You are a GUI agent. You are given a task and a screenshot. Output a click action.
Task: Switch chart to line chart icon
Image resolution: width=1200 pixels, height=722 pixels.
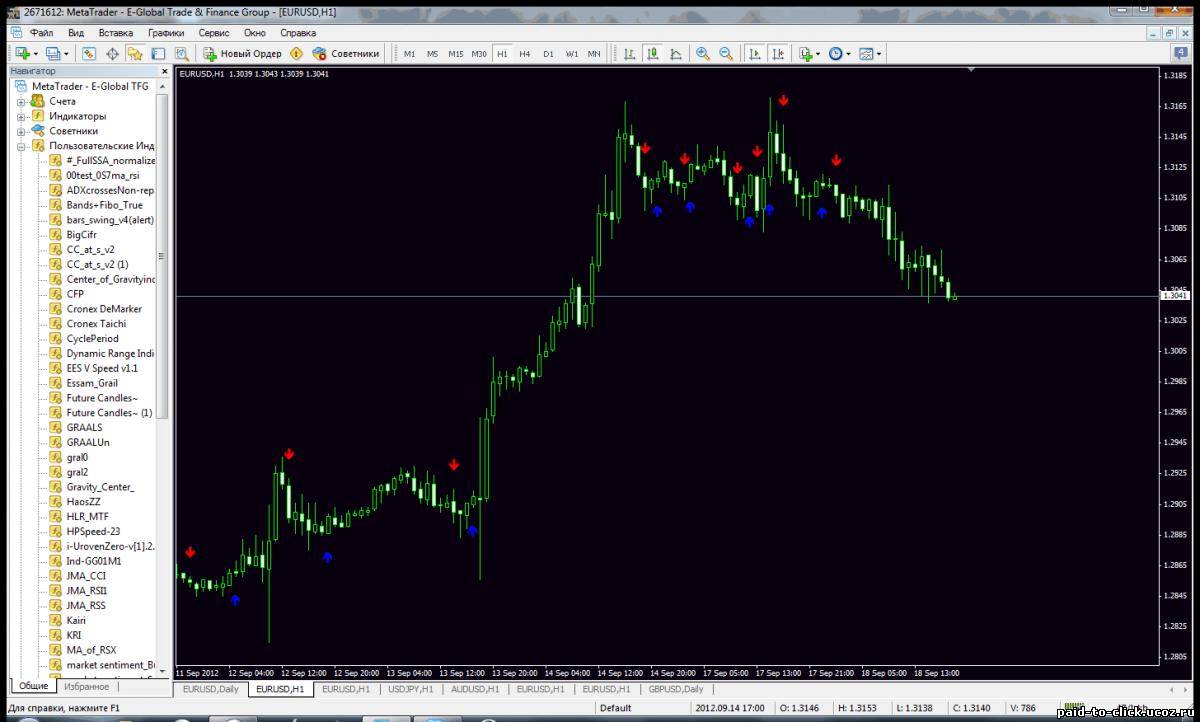675,53
